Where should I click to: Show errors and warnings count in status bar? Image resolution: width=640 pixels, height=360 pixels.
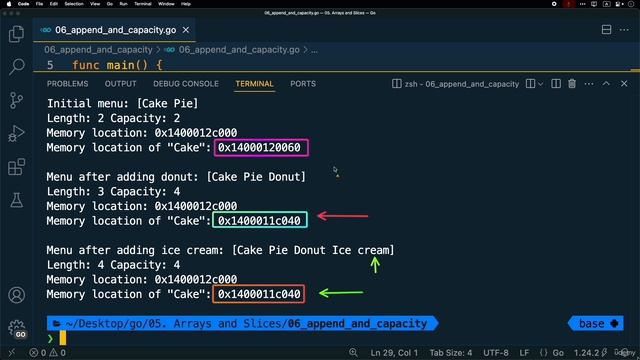coord(47,353)
